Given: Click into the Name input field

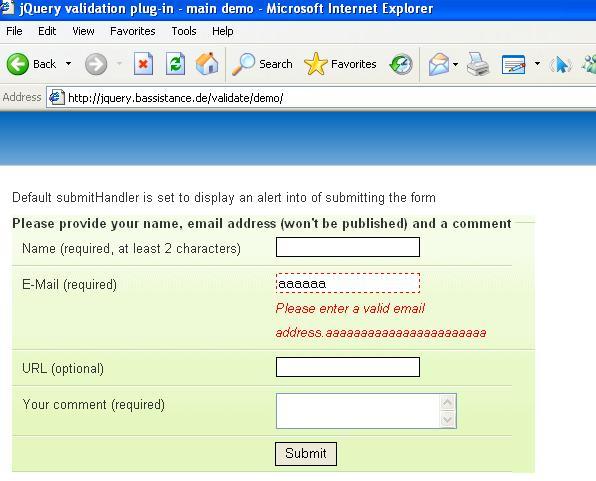Looking at the screenshot, I should 348,247.
